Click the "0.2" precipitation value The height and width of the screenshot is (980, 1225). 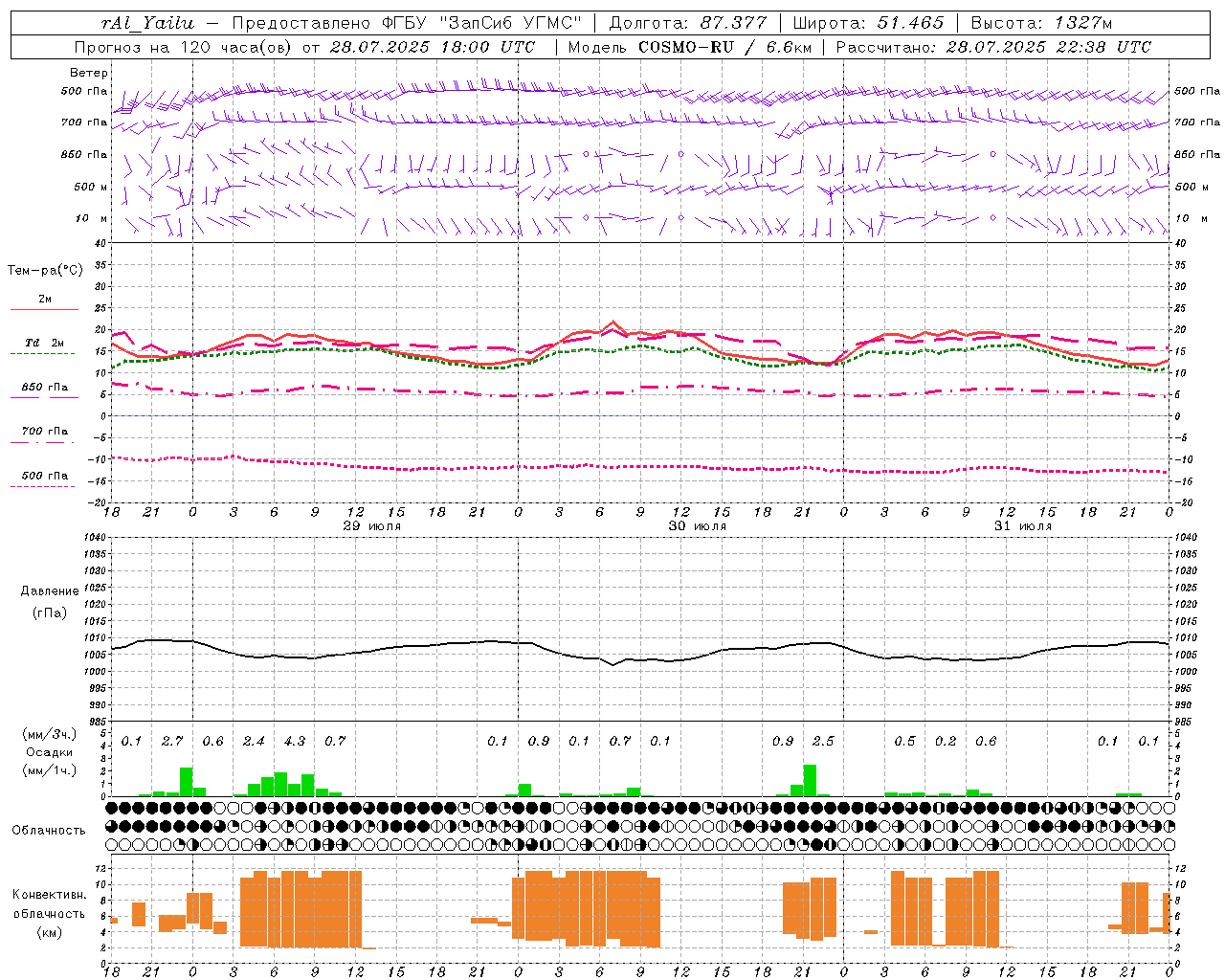[946, 741]
